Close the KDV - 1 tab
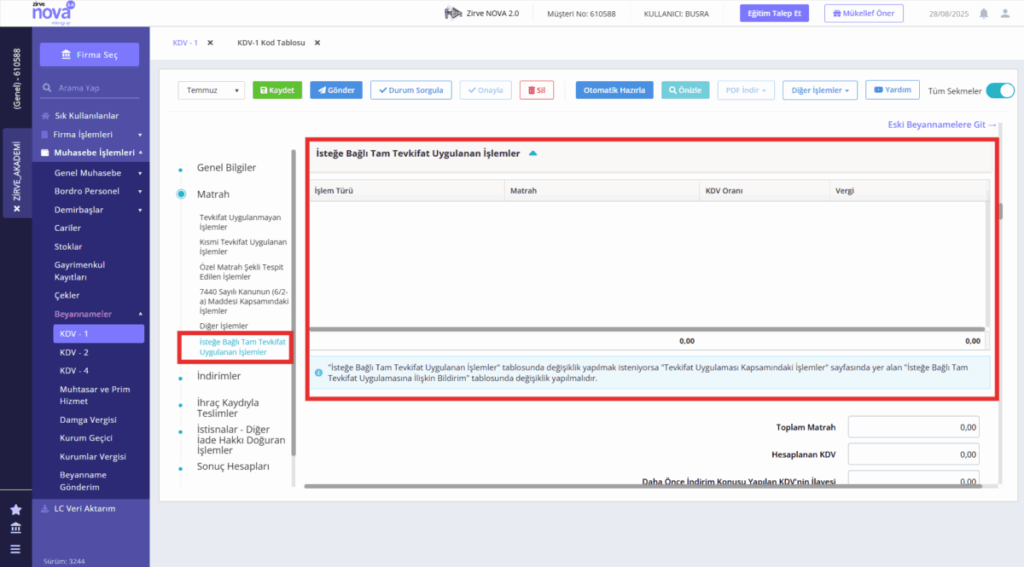This screenshot has height=567, width=1024. (x=210, y=42)
